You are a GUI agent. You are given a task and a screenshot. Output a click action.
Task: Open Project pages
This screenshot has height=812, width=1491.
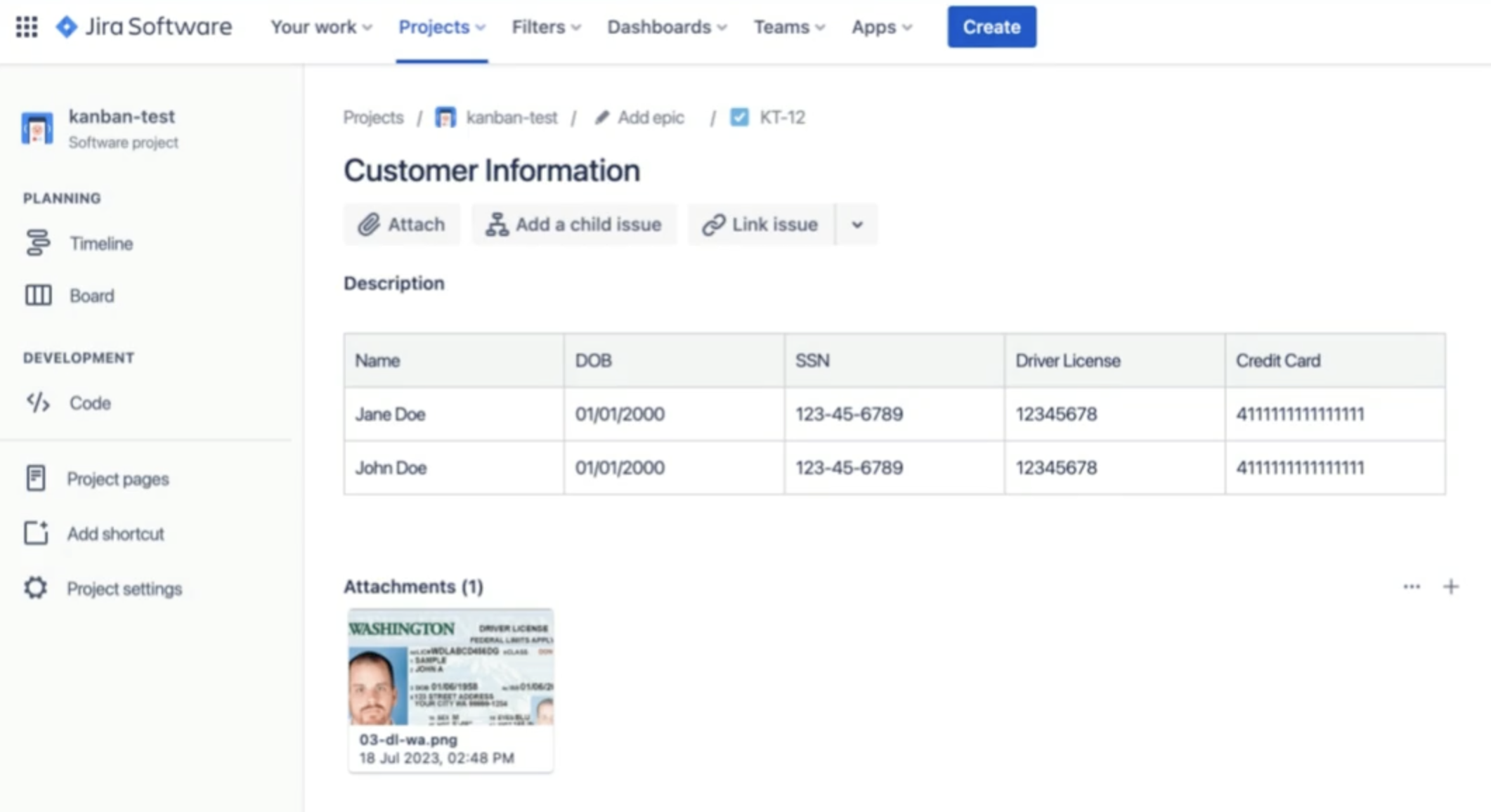click(117, 479)
